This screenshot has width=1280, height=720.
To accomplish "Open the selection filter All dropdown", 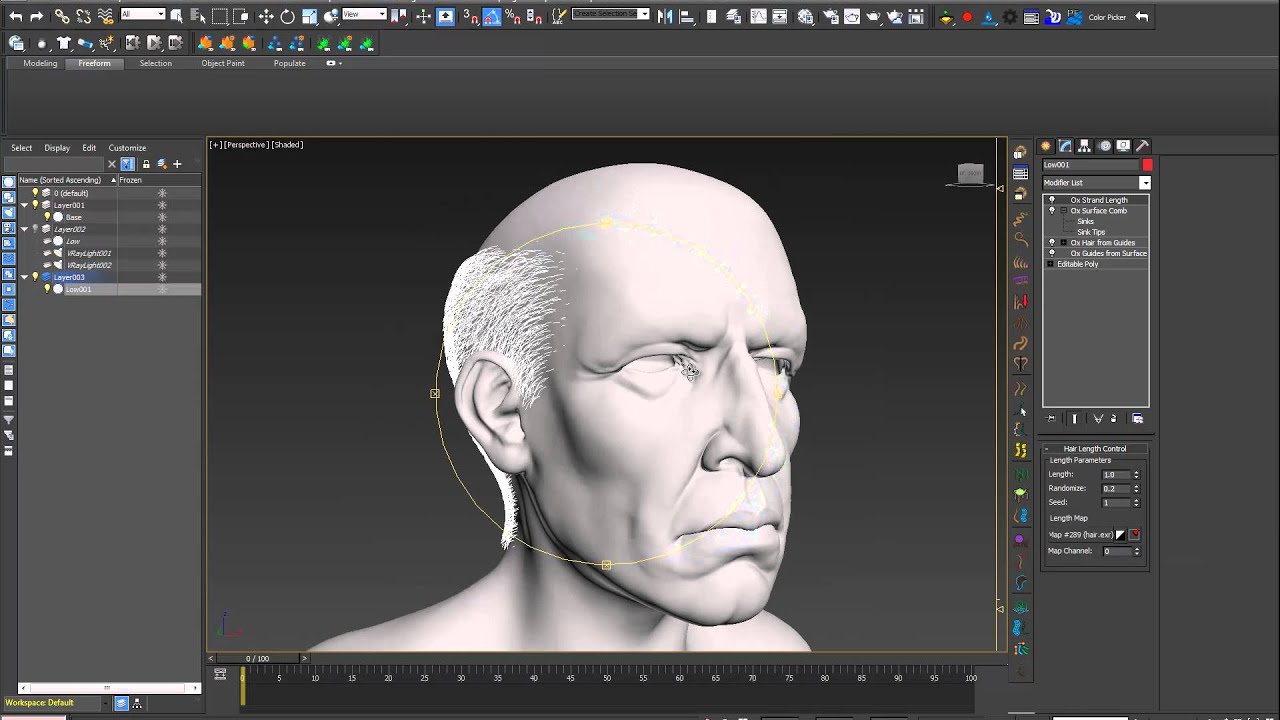I will click(x=143, y=14).
